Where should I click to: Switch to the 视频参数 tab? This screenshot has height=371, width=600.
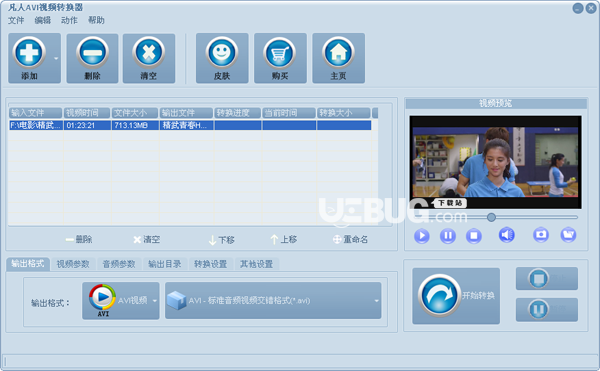click(x=73, y=264)
